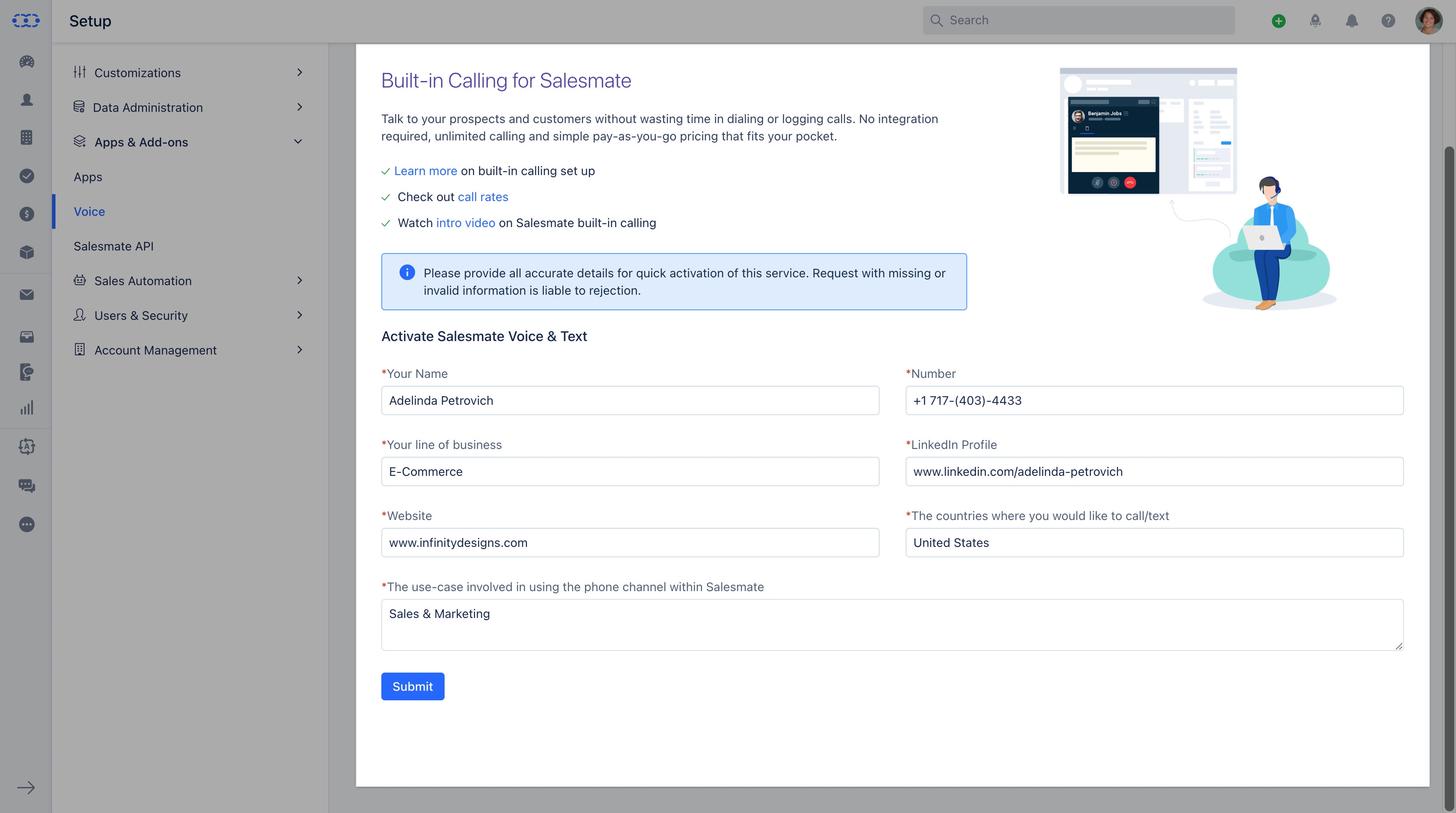This screenshot has width=1456, height=813.
Task: Click the Your Name input field
Action: click(630, 400)
